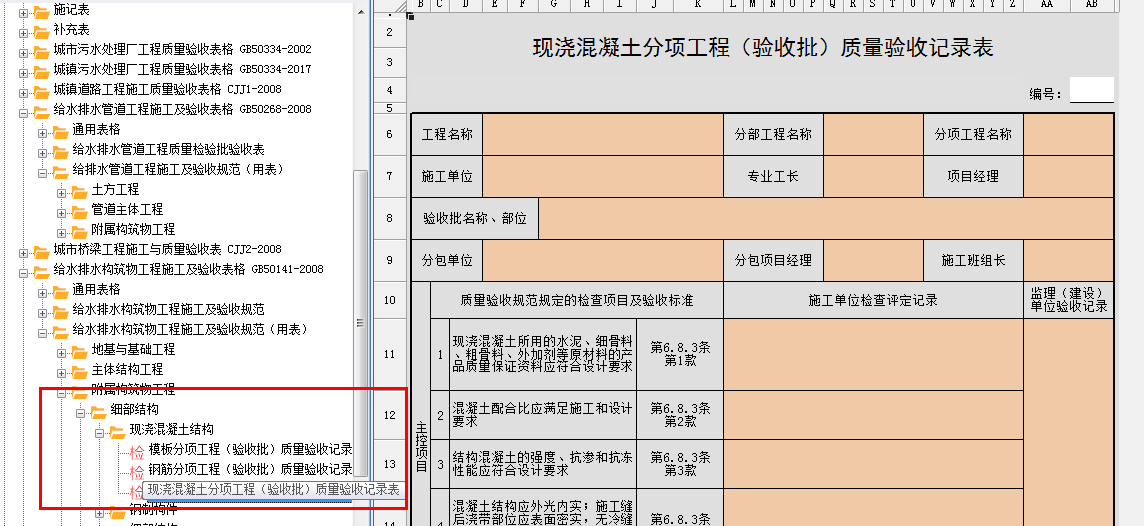1144x526 pixels.
Task: Click the 检 icon beside 模板分项工程 record
Action: 137,450
